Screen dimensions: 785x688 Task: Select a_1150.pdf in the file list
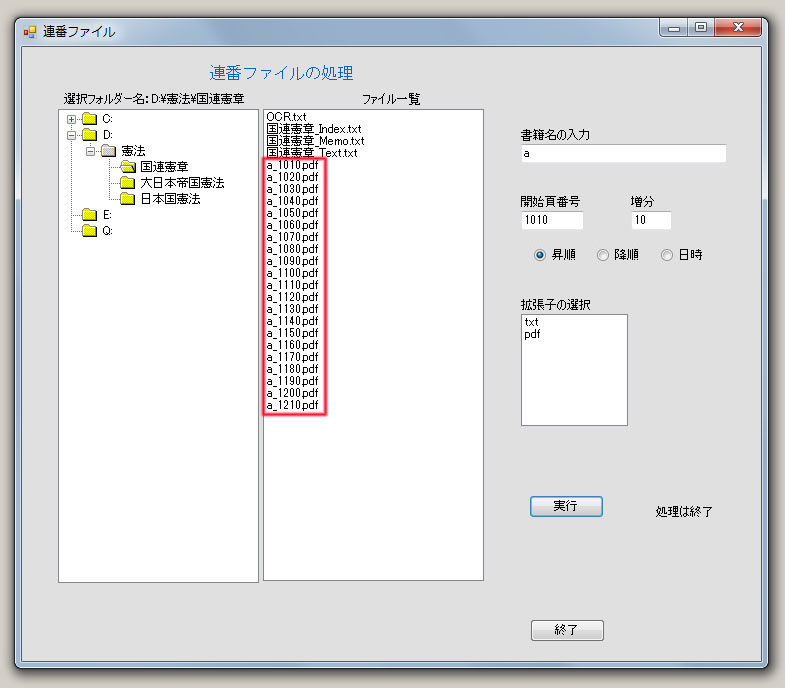coord(292,333)
